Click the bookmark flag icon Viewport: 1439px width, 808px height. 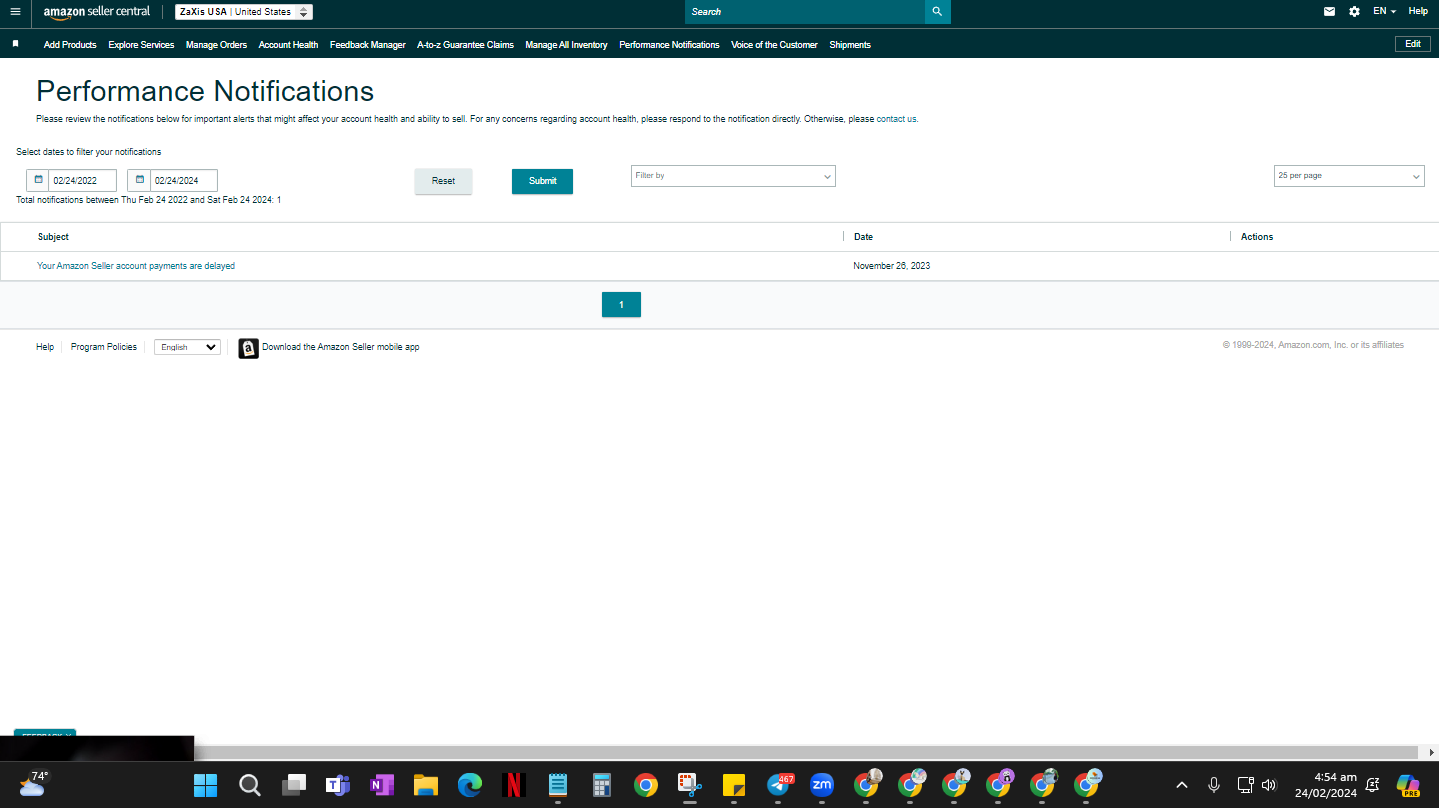[15, 44]
